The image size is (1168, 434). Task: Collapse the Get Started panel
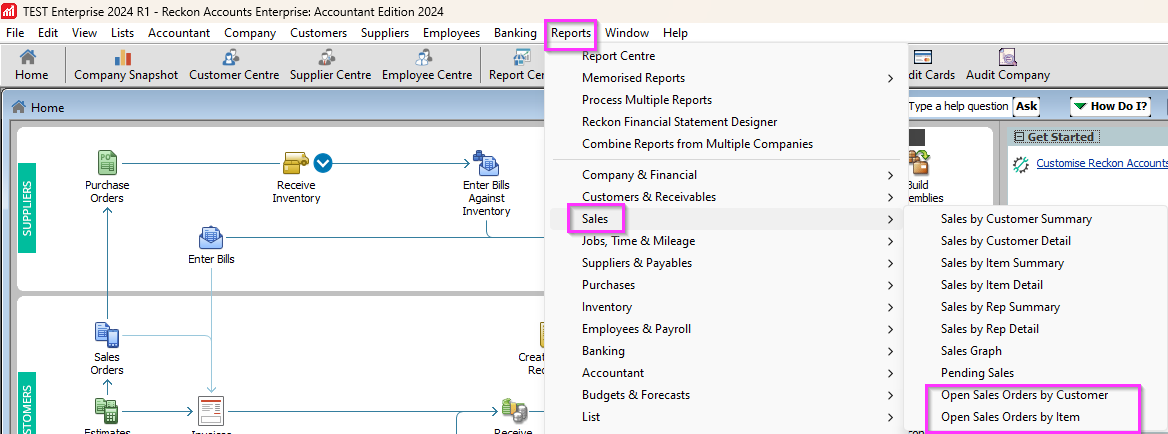1018,137
